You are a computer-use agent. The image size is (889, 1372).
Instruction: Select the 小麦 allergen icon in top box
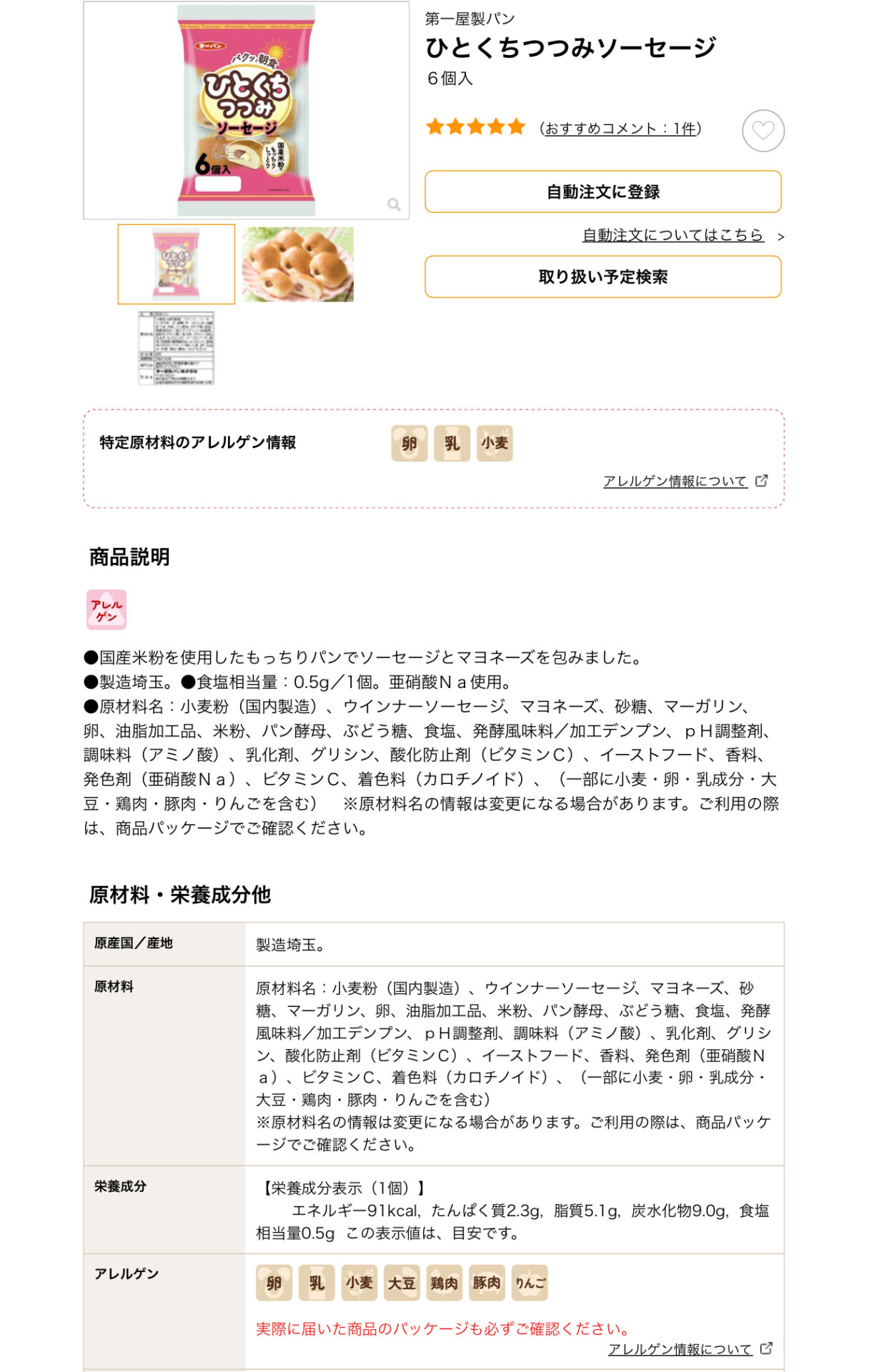pyautogui.click(x=495, y=443)
